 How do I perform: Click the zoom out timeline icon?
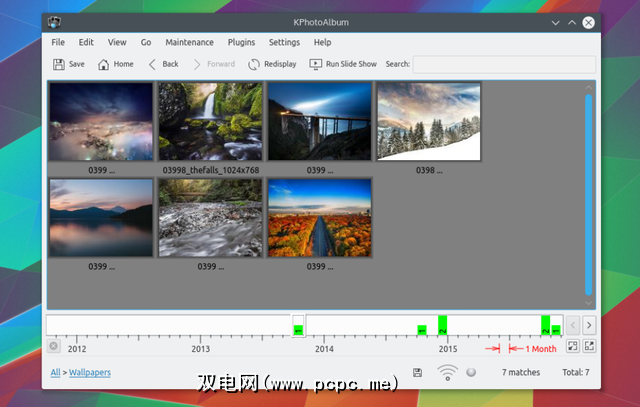point(572,346)
